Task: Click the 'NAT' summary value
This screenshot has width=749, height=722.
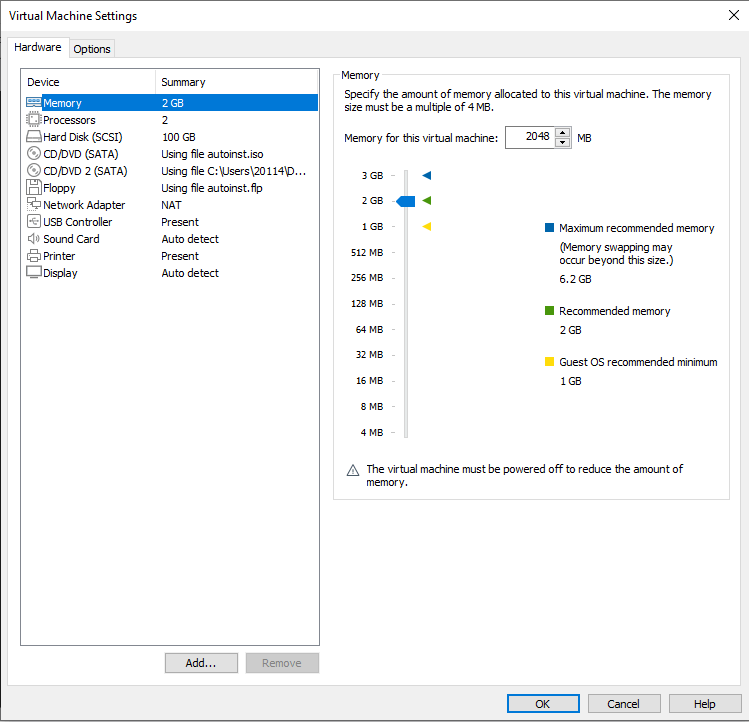Action: coord(171,205)
